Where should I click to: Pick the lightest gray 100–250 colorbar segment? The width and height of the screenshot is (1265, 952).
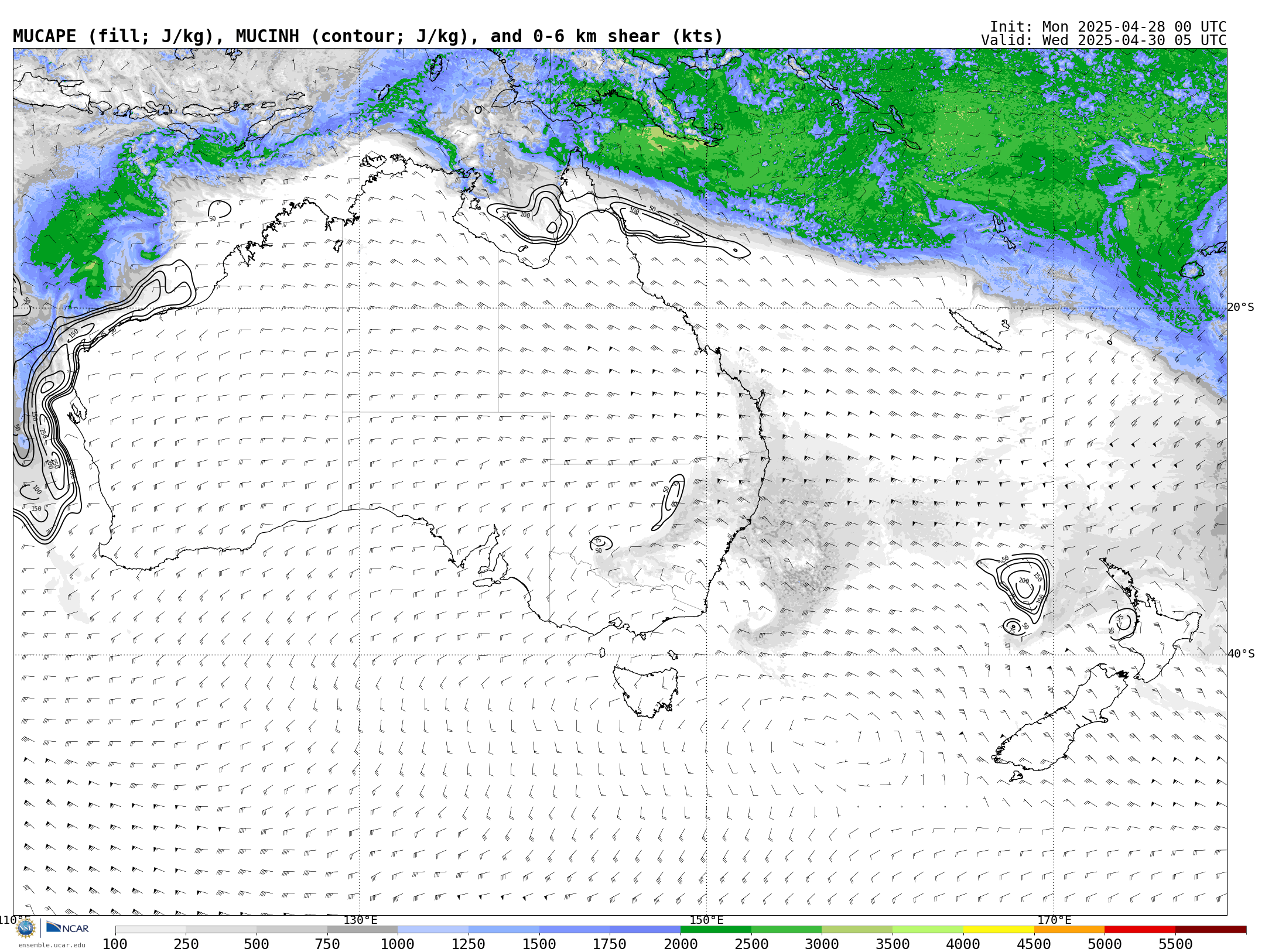[151, 930]
